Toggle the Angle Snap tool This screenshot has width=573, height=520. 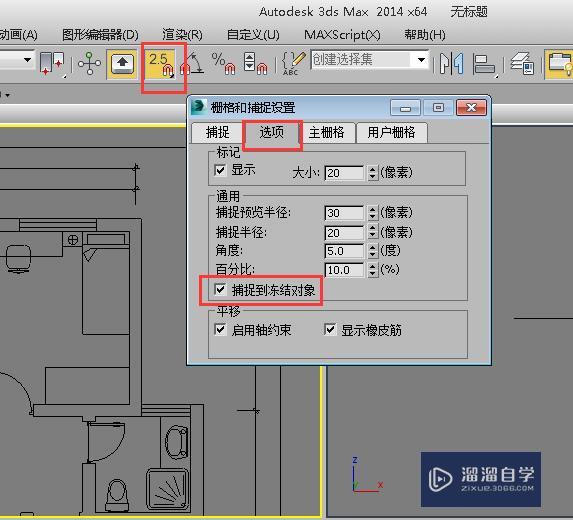point(192,64)
